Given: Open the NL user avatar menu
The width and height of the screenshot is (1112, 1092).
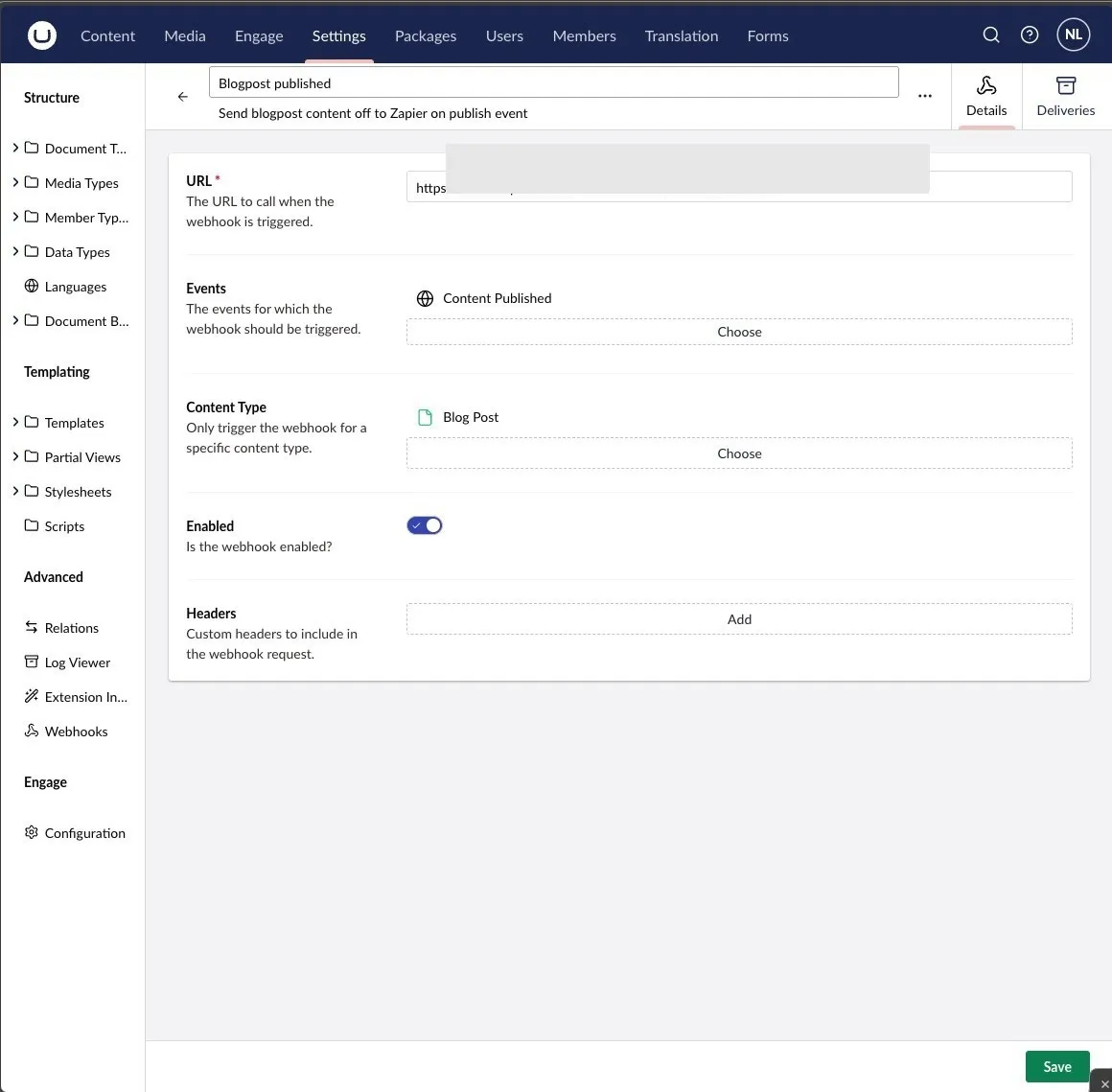Looking at the screenshot, I should [x=1073, y=34].
